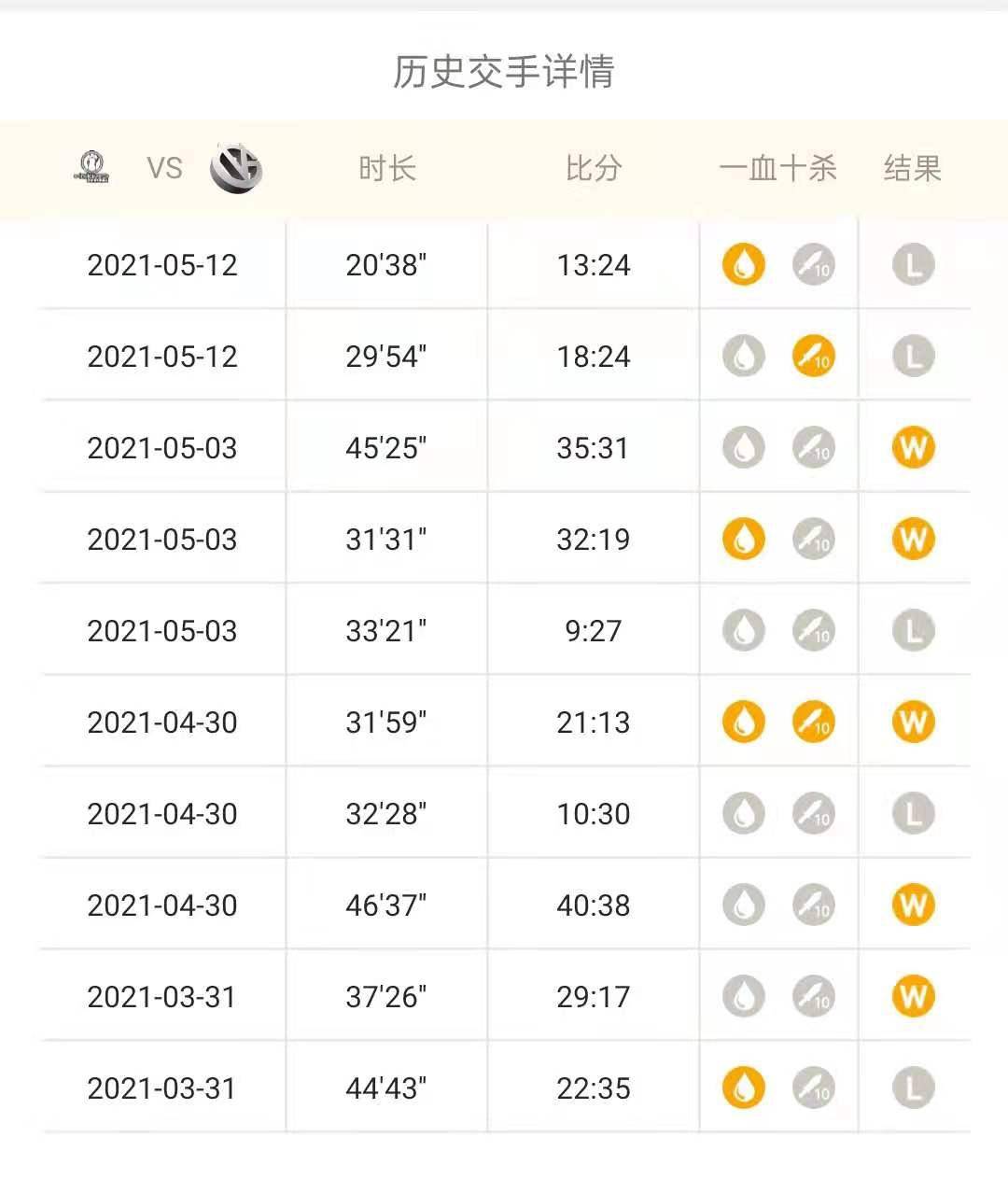Select the 比分 column header
This screenshot has width=1008, height=1179.
[594, 169]
